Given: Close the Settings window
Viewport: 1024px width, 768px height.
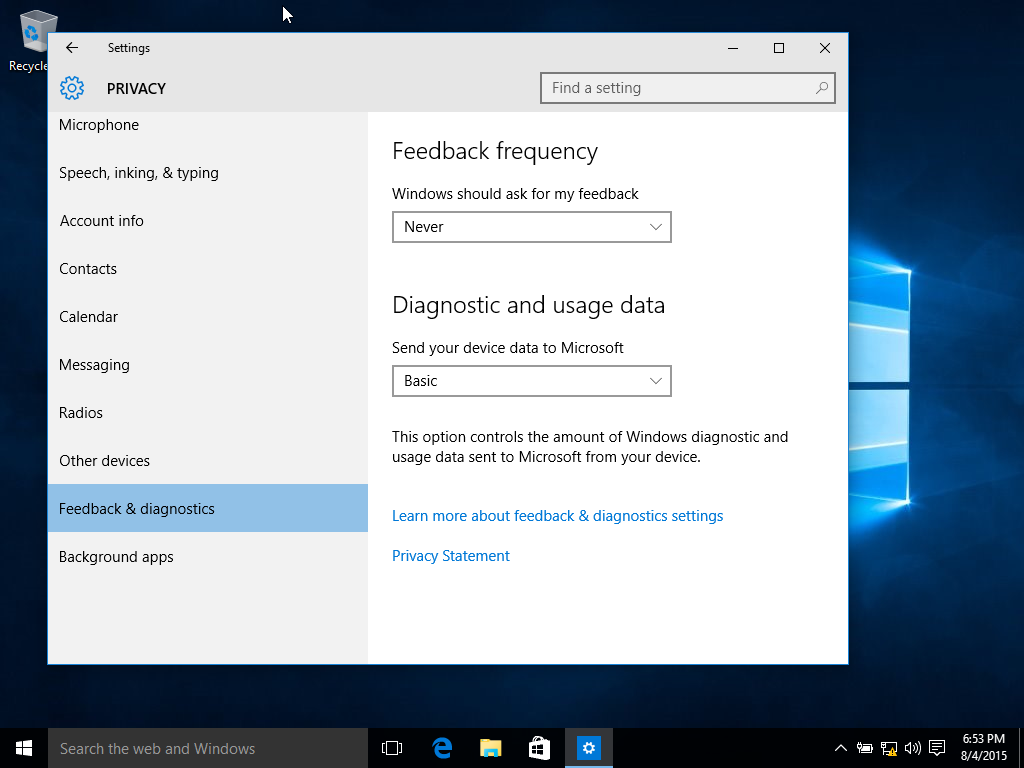Looking at the screenshot, I should (x=825, y=48).
